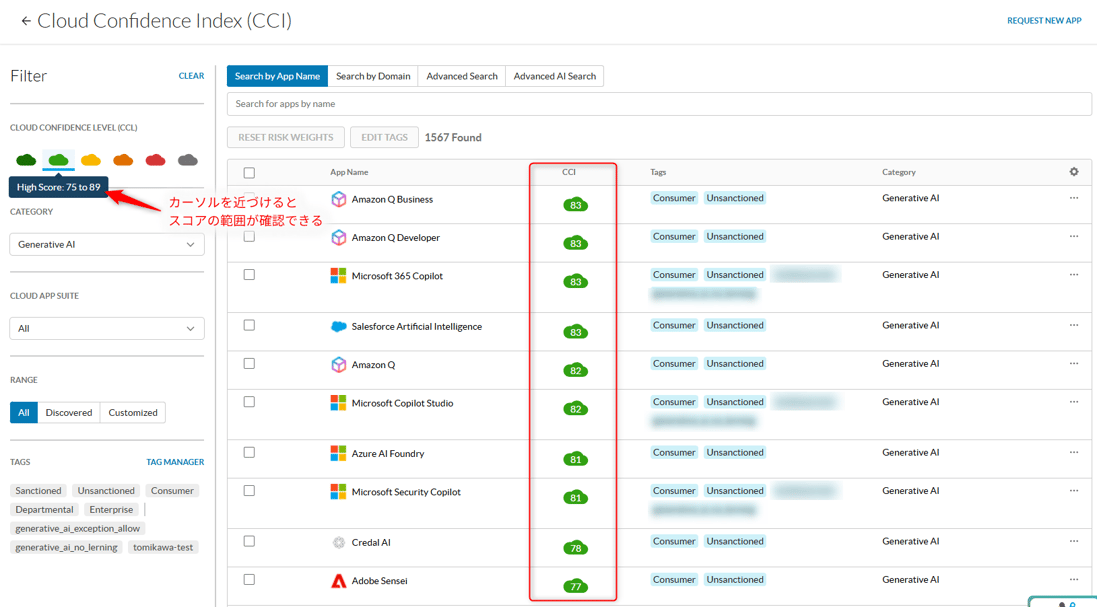This screenshot has height=607, width=1097.
Task: Select the orange cloud confidence level icon
Action: pyautogui.click(x=123, y=160)
